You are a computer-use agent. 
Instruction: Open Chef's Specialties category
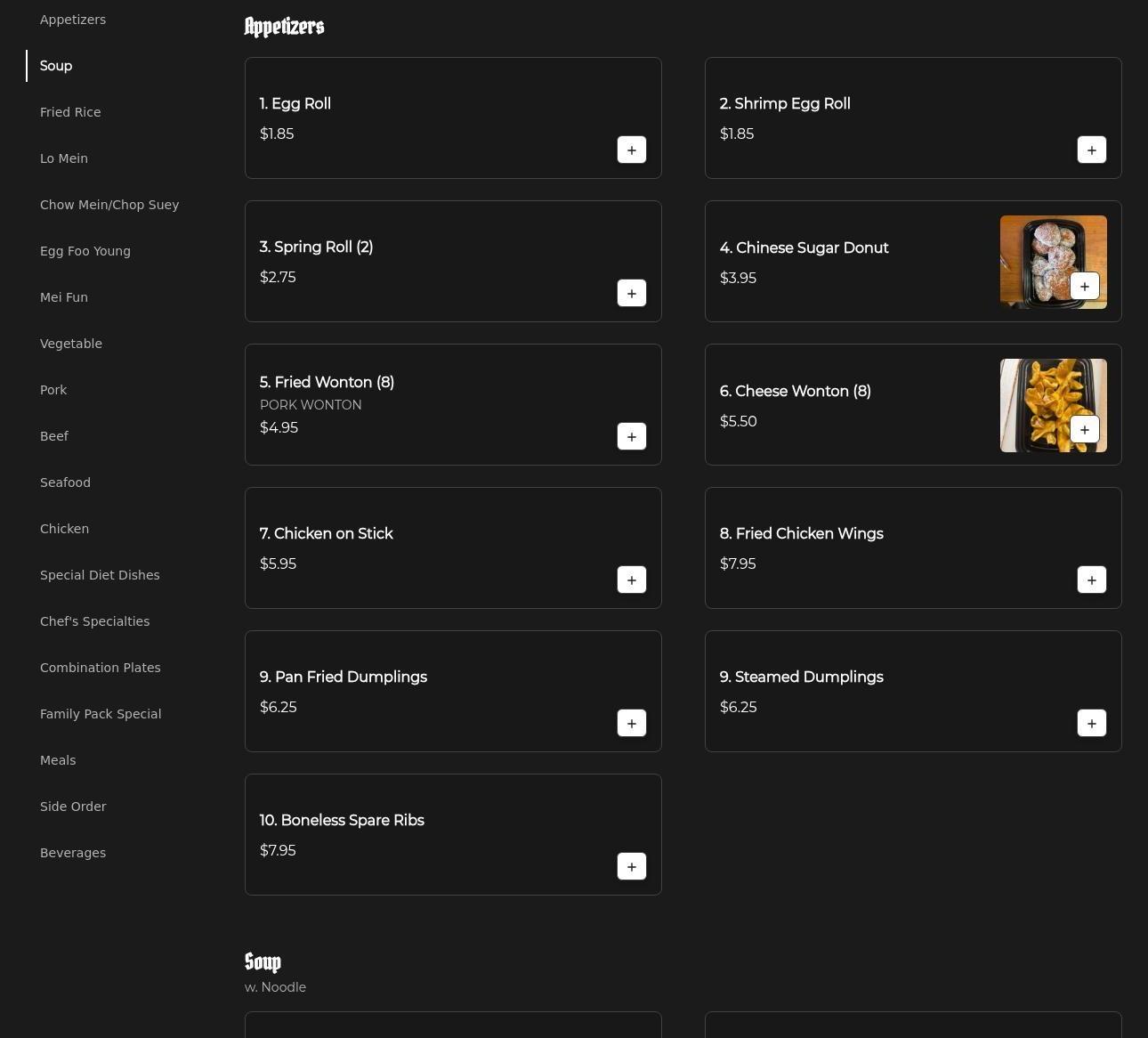(94, 621)
